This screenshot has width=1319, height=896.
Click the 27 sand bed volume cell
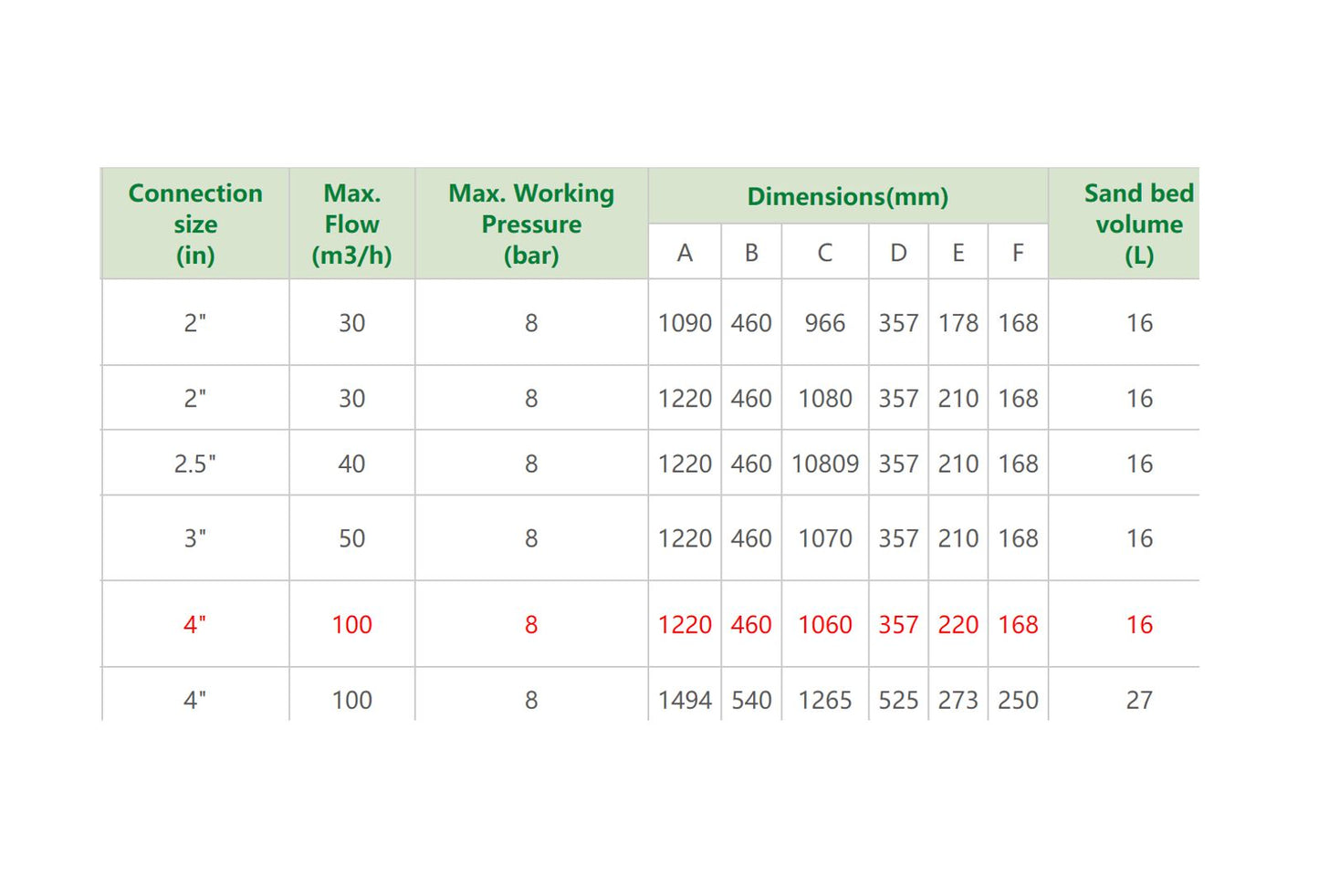point(1138,700)
